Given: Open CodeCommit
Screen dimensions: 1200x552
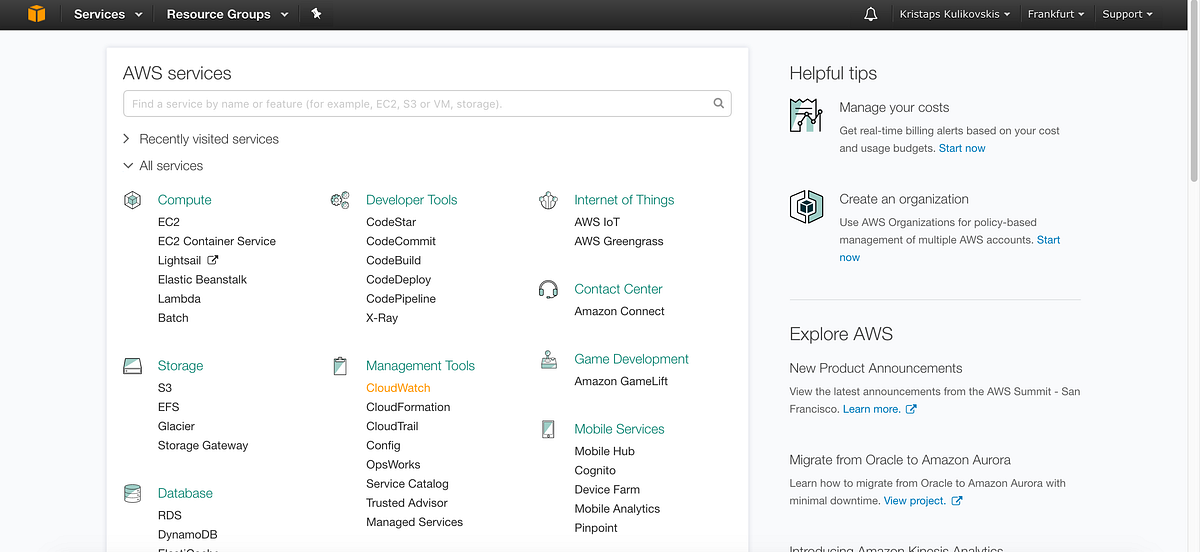Looking at the screenshot, I should tap(401, 241).
